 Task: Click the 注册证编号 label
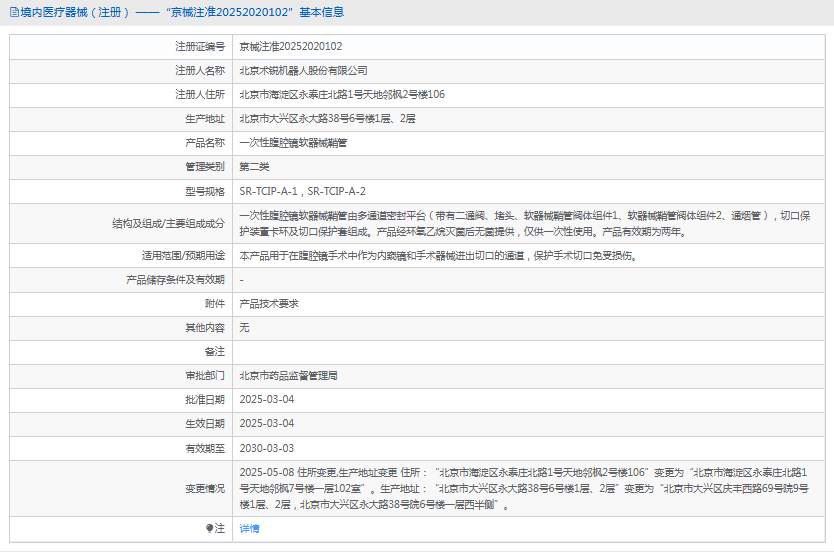point(200,47)
